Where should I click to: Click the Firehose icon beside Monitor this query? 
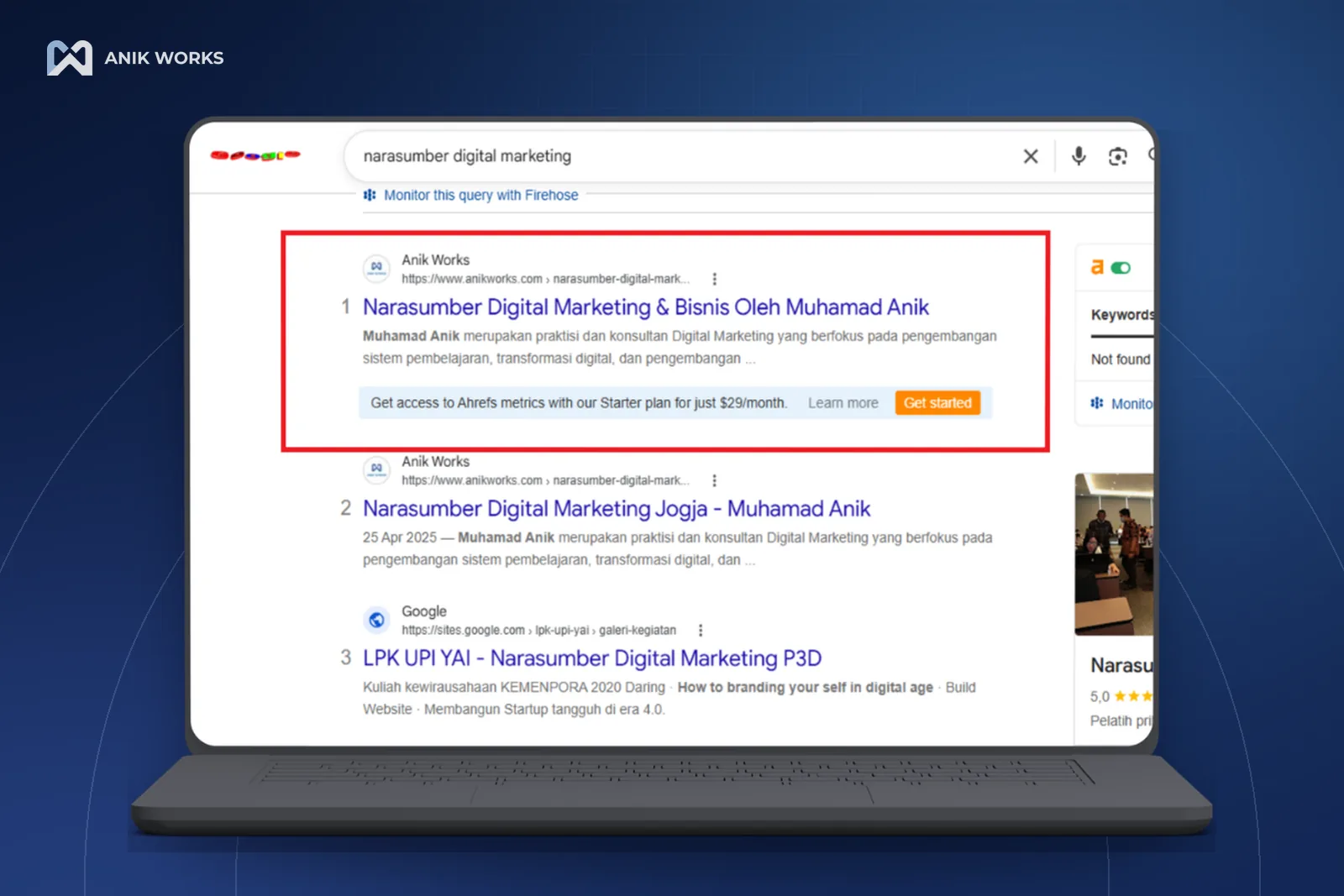[x=370, y=195]
